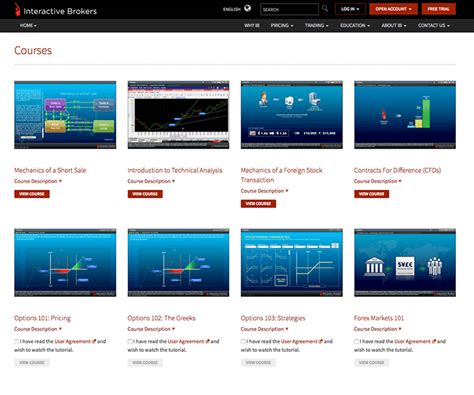Click the User Agreement link under Forex Markets 101

[413, 341]
